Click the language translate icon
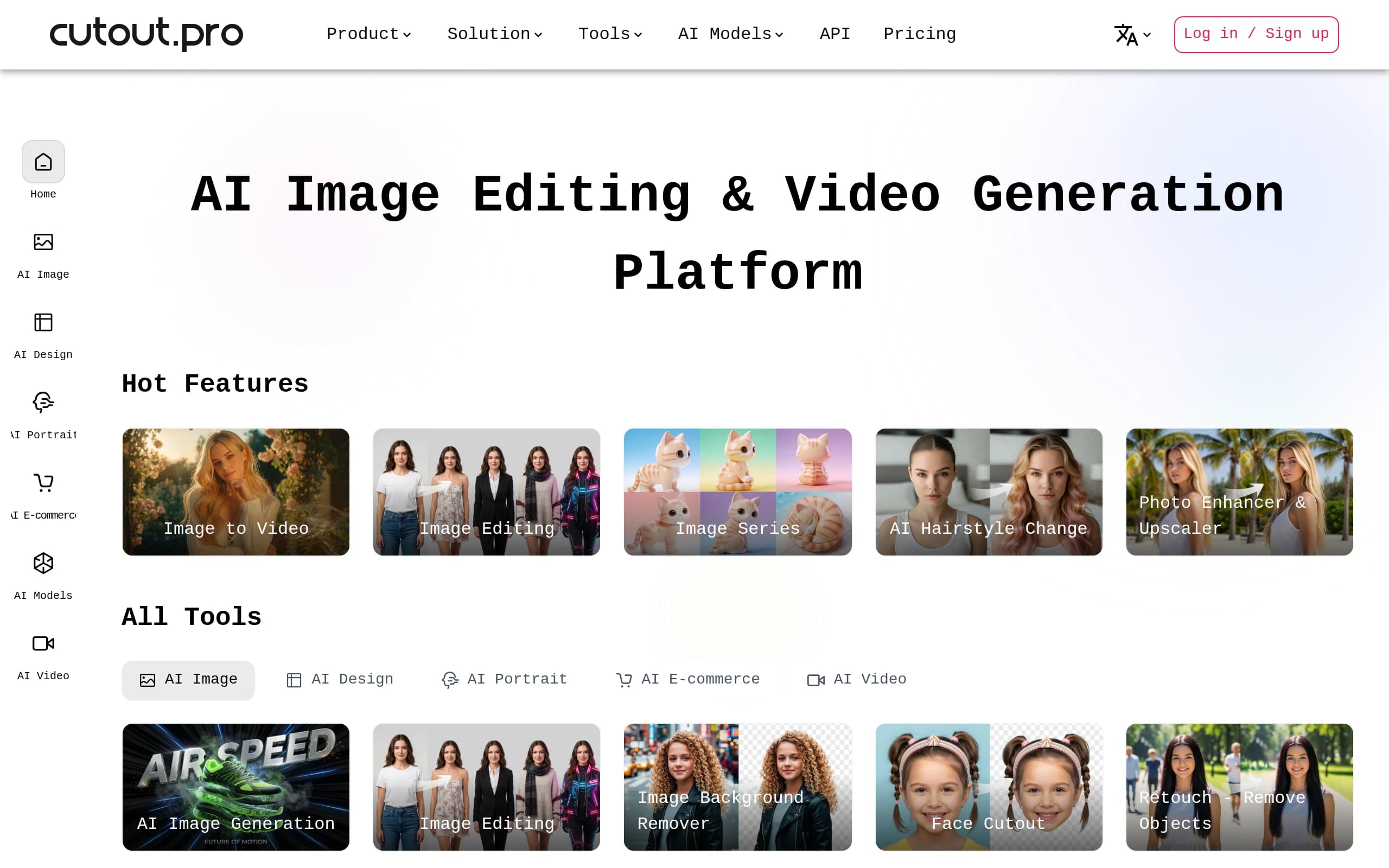Viewport: 1389px width, 868px height. coord(1125,34)
